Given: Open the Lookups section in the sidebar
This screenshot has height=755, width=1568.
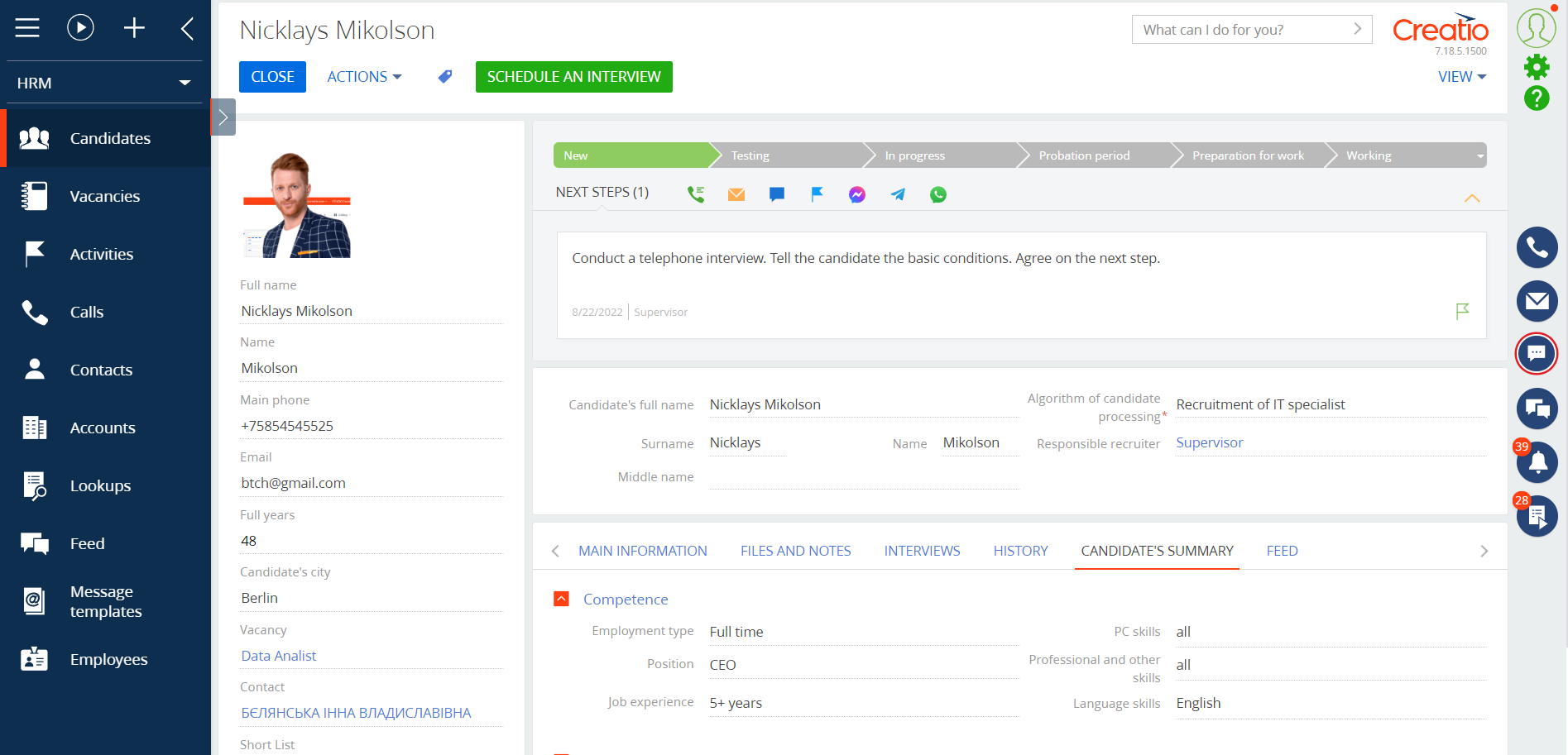Looking at the screenshot, I should [99, 485].
